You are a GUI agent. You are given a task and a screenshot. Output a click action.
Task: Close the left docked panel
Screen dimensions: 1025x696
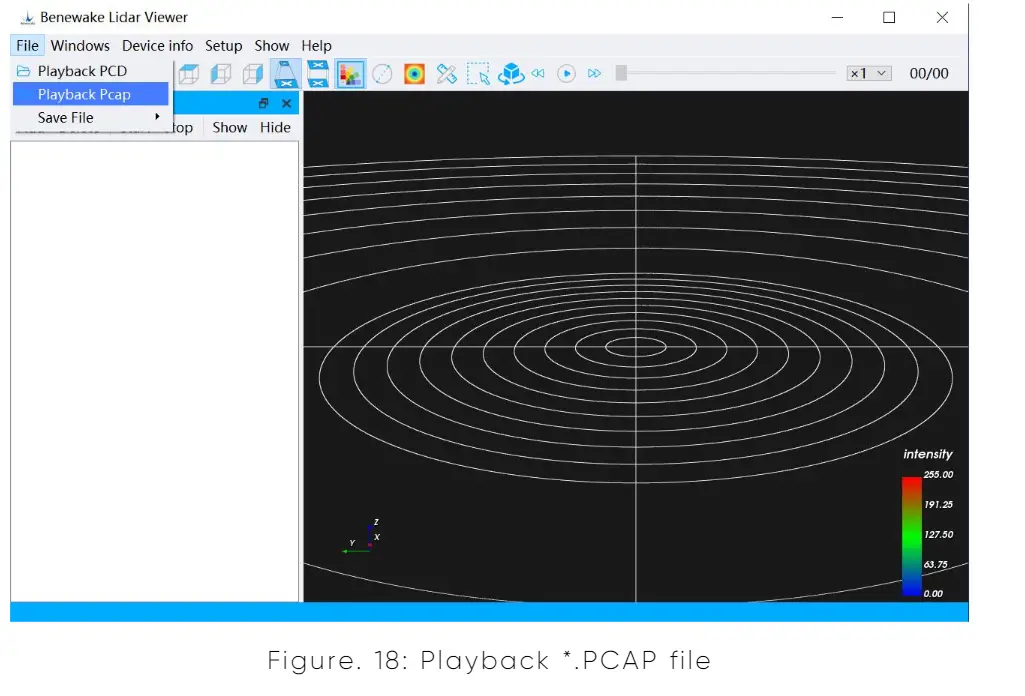click(x=286, y=103)
